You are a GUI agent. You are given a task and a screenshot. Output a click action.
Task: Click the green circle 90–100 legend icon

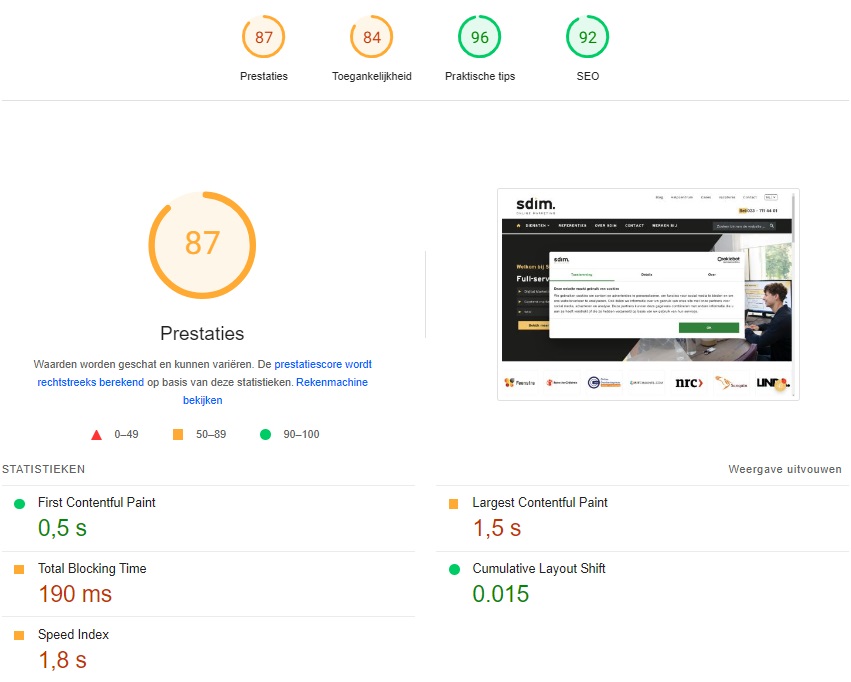point(265,435)
